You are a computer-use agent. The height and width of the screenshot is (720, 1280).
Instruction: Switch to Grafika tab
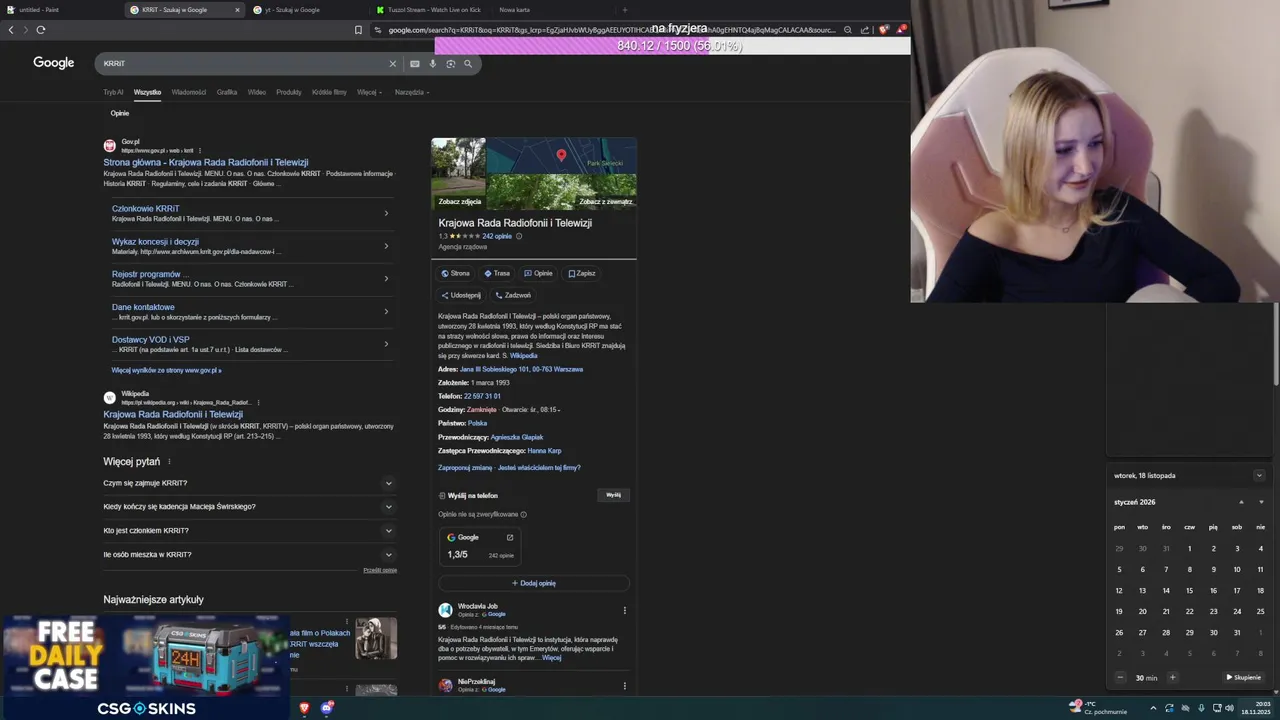point(227,92)
